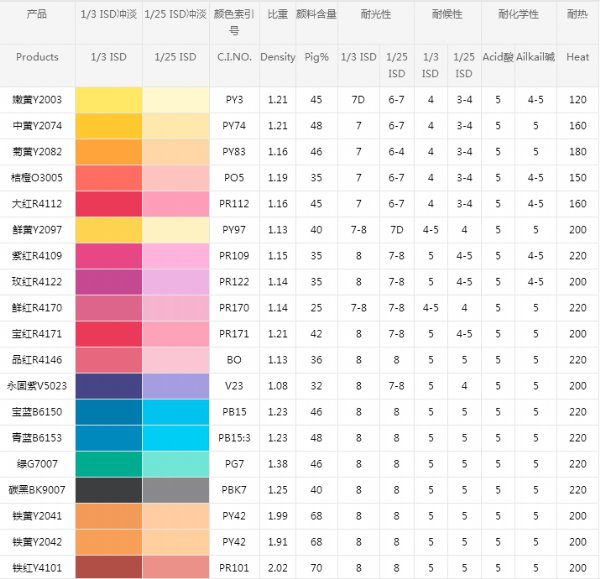Click the C.I.NO. column header
The height and width of the screenshot is (579, 600).
coord(233,58)
